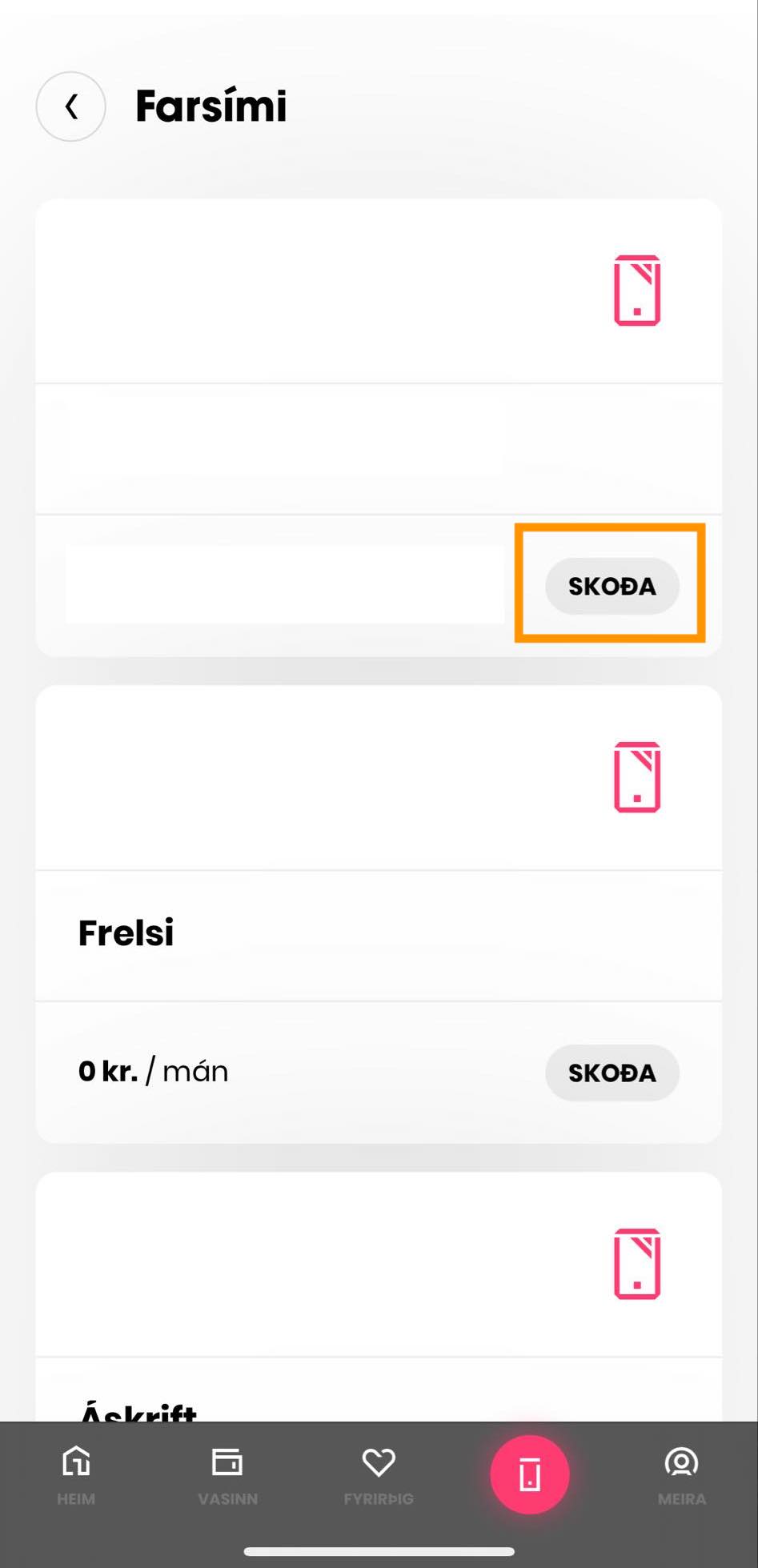
Task: Tap the phone icon on the Frelsi card
Action: 637,777
